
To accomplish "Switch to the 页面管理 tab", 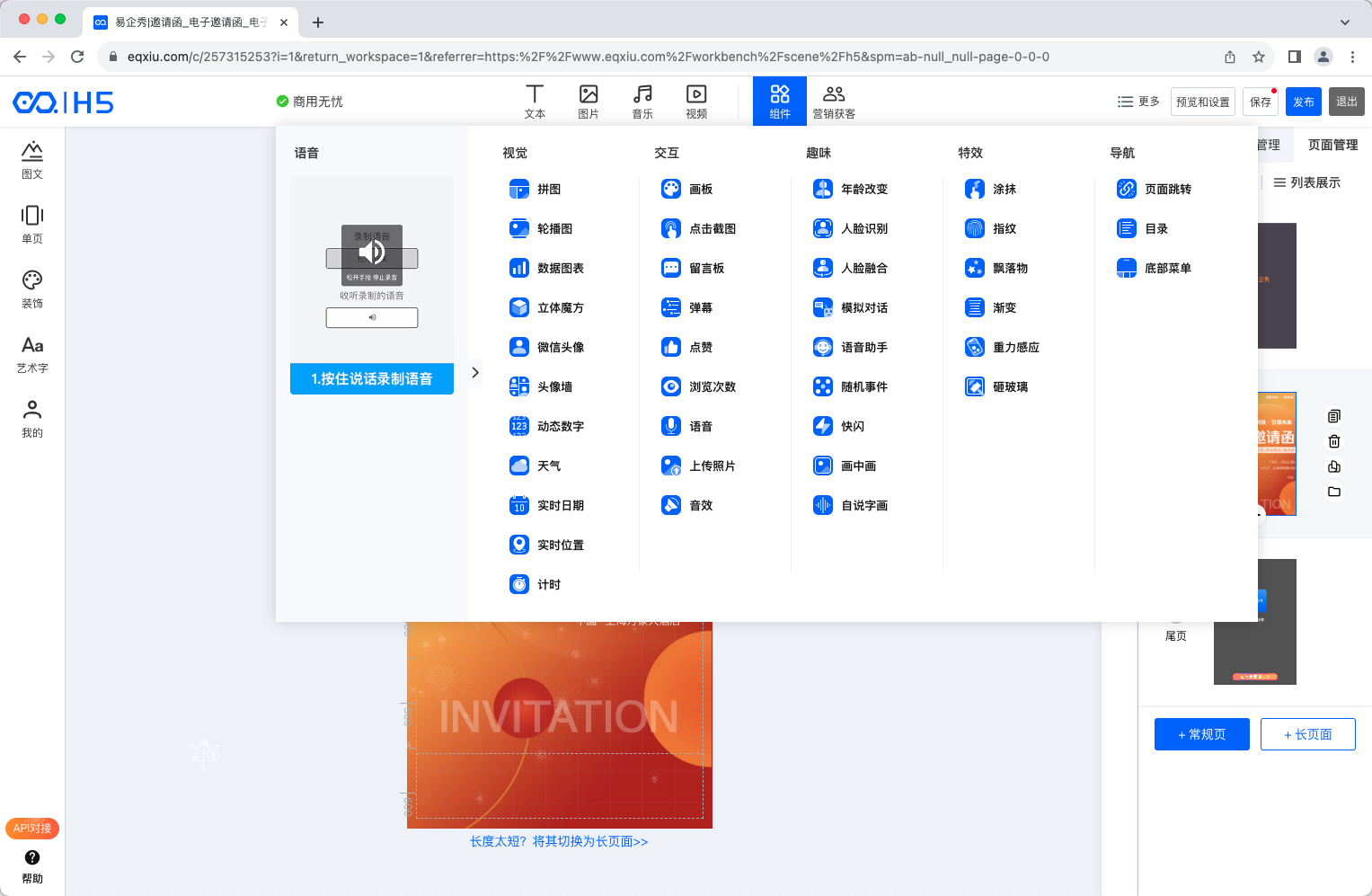I will pos(1332,145).
